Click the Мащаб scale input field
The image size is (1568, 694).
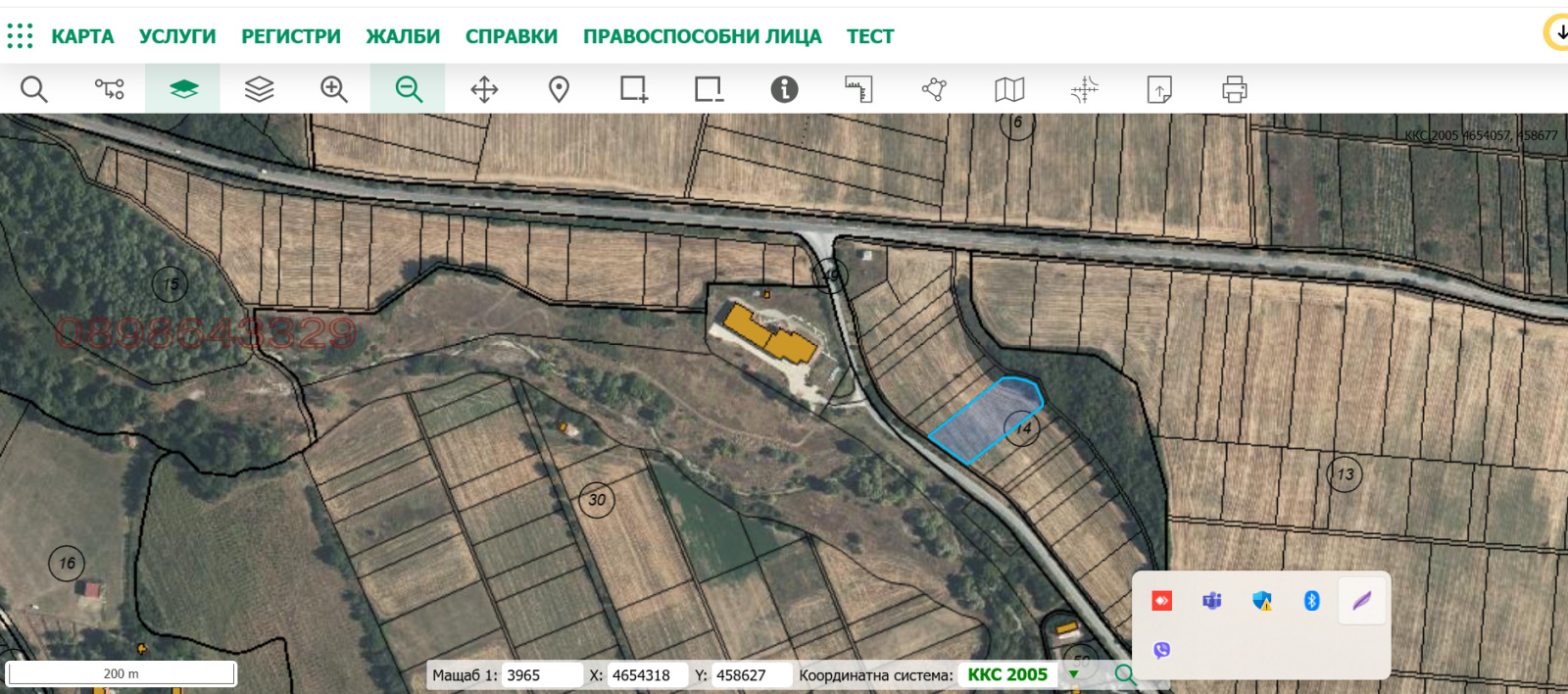tap(541, 675)
